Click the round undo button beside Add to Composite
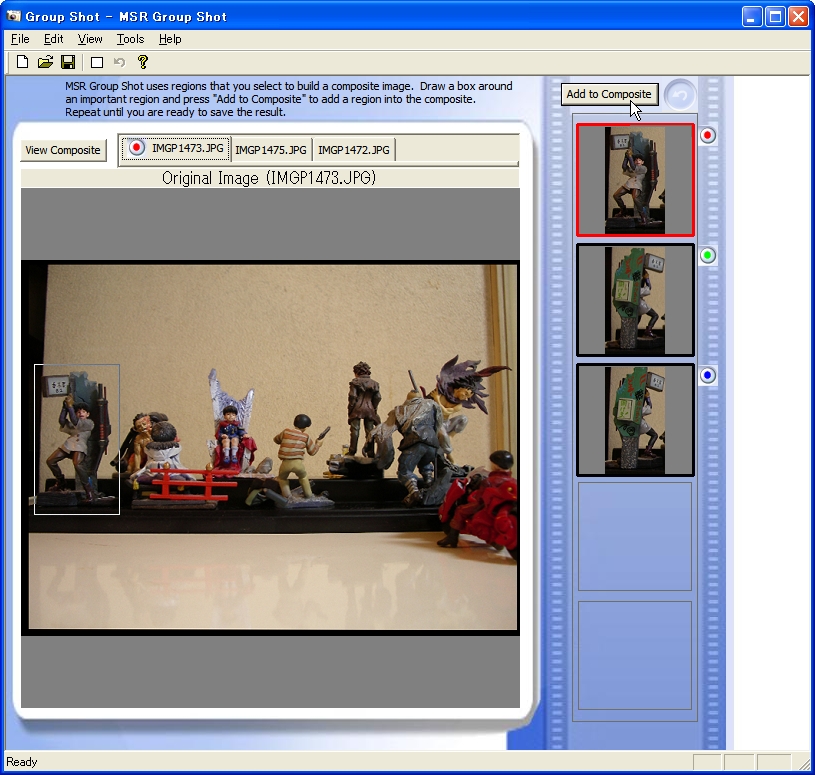The width and height of the screenshot is (815, 775). coord(680,95)
